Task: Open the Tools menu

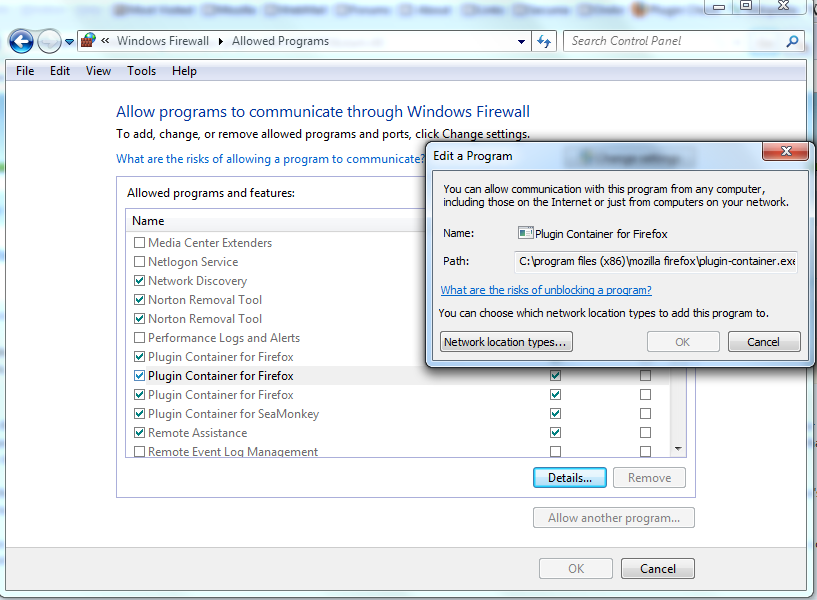Action: [141, 71]
